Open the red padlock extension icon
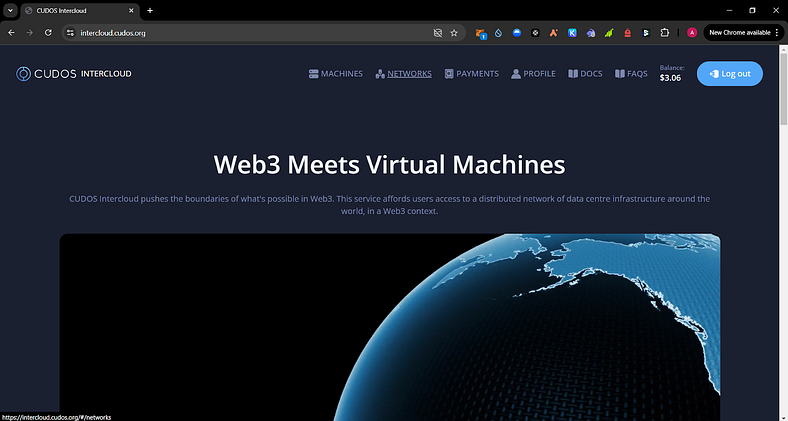This screenshot has height=421, width=788. point(627,33)
